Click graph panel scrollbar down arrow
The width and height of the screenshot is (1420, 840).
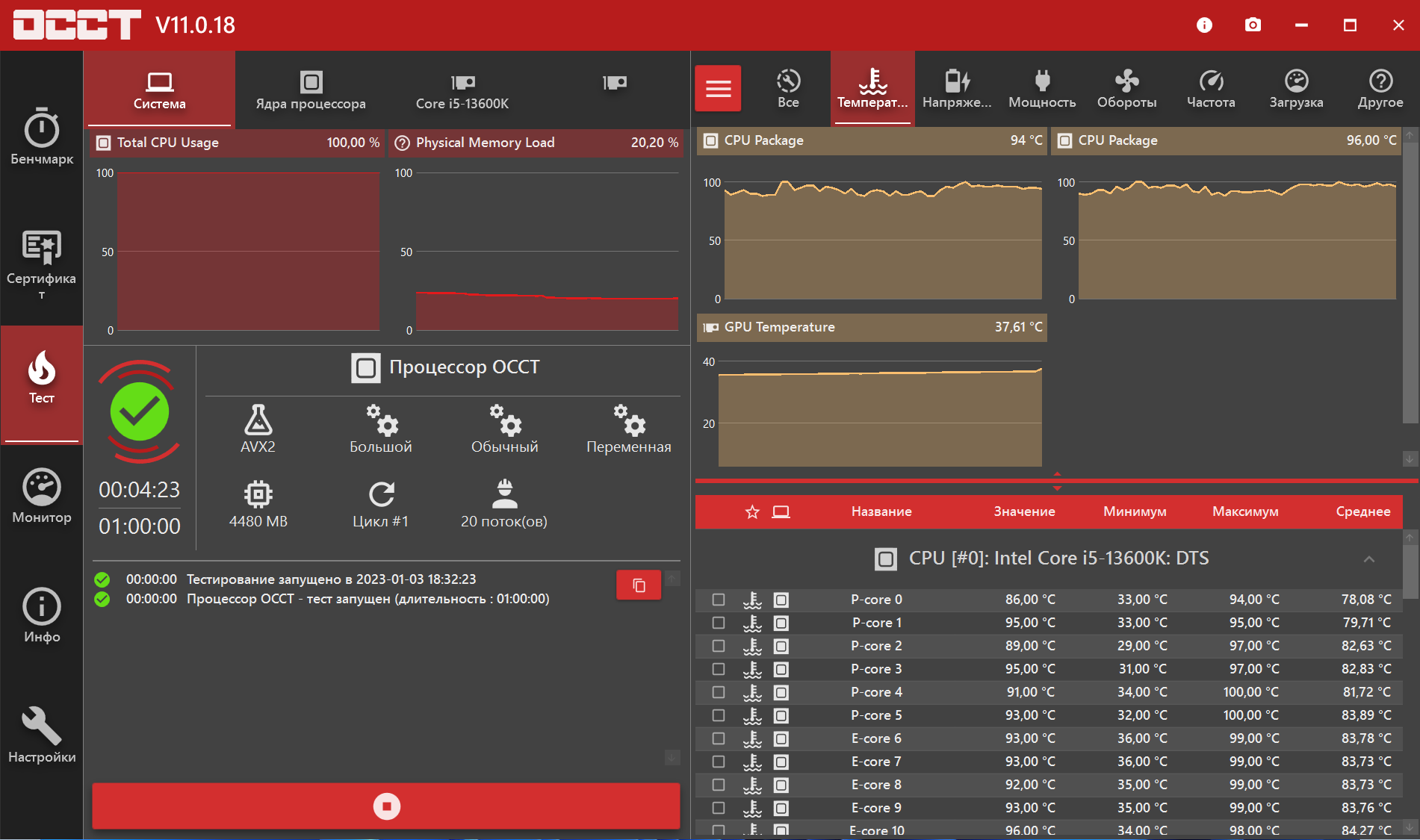[x=1410, y=459]
